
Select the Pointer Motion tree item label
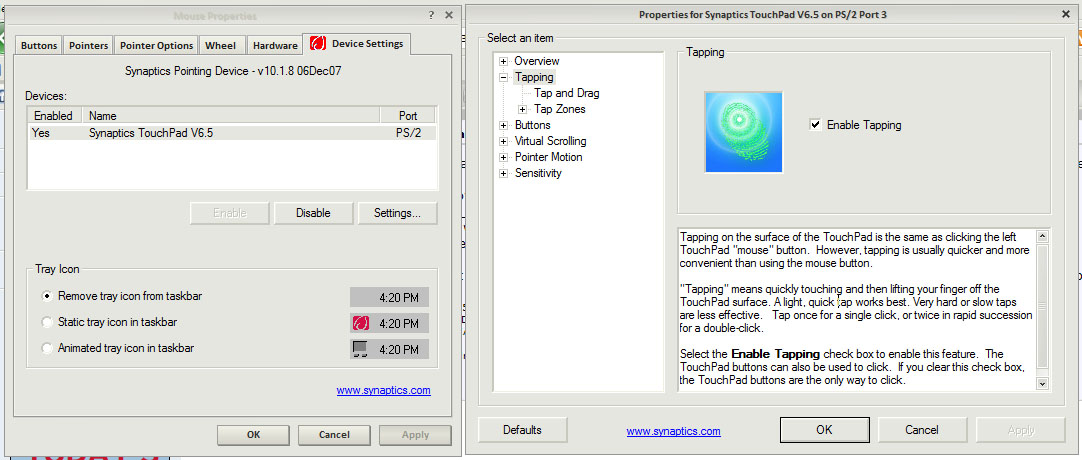549,157
